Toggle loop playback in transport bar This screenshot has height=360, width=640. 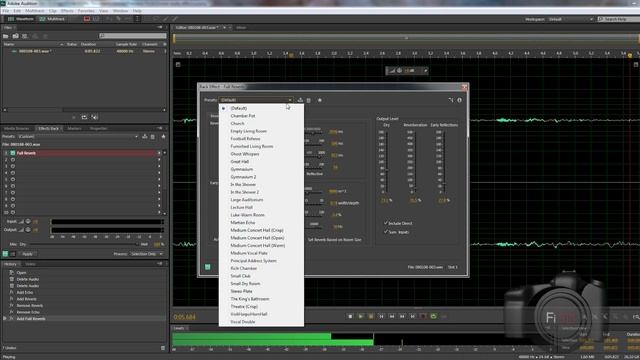433,316
